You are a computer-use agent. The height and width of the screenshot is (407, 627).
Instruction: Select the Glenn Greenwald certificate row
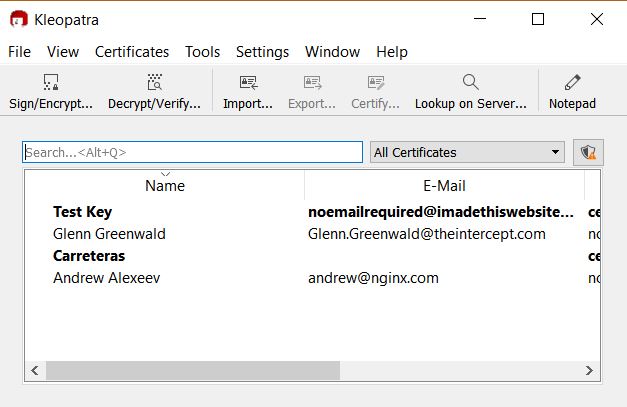coord(109,234)
